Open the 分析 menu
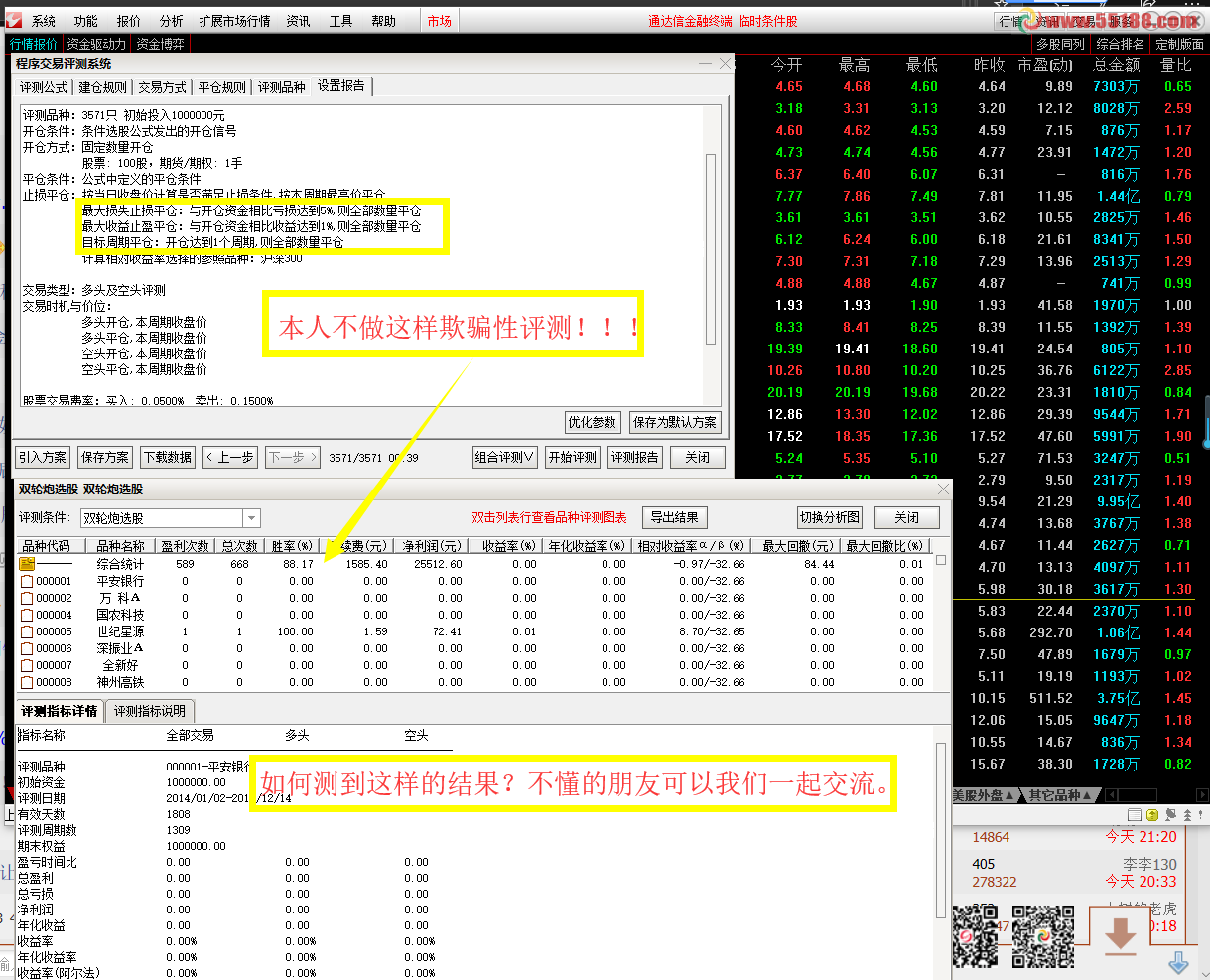Viewport: 1210px width, 980px height. pyautogui.click(x=171, y=21)
